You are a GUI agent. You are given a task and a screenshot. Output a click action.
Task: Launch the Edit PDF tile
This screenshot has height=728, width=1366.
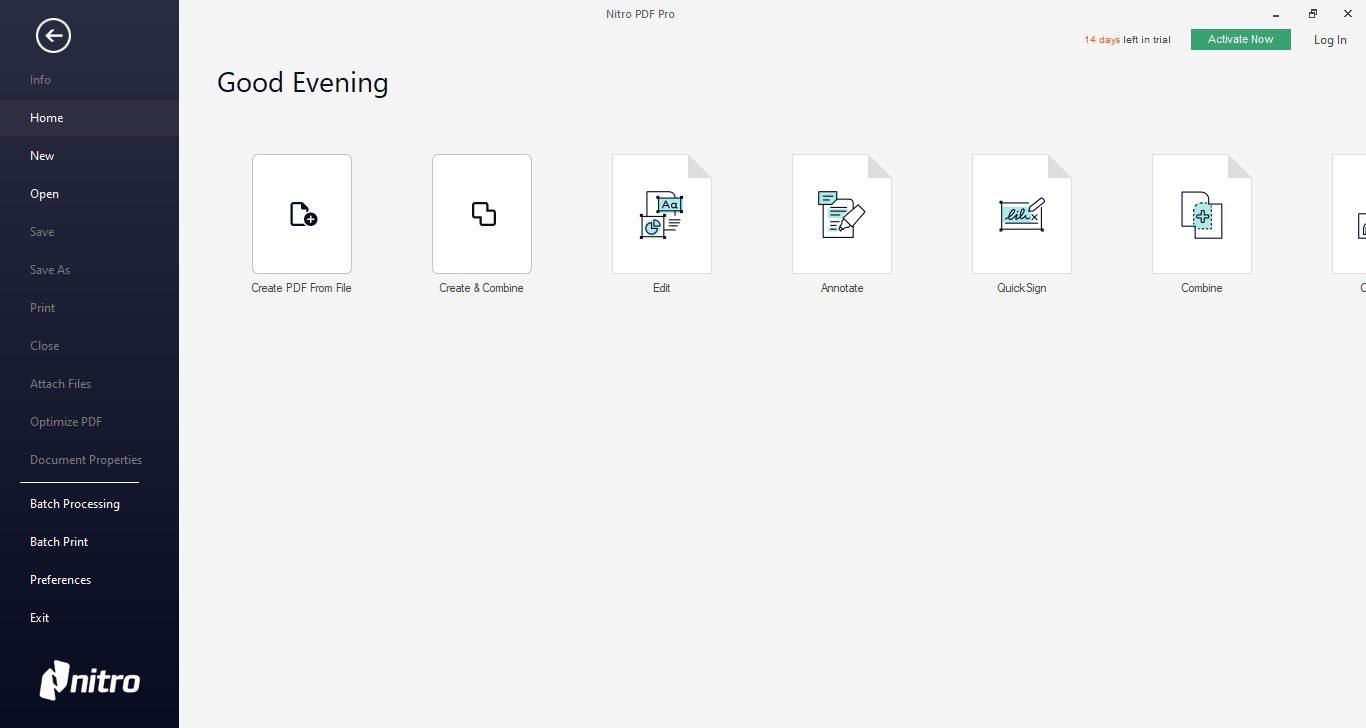coord(662,214)
